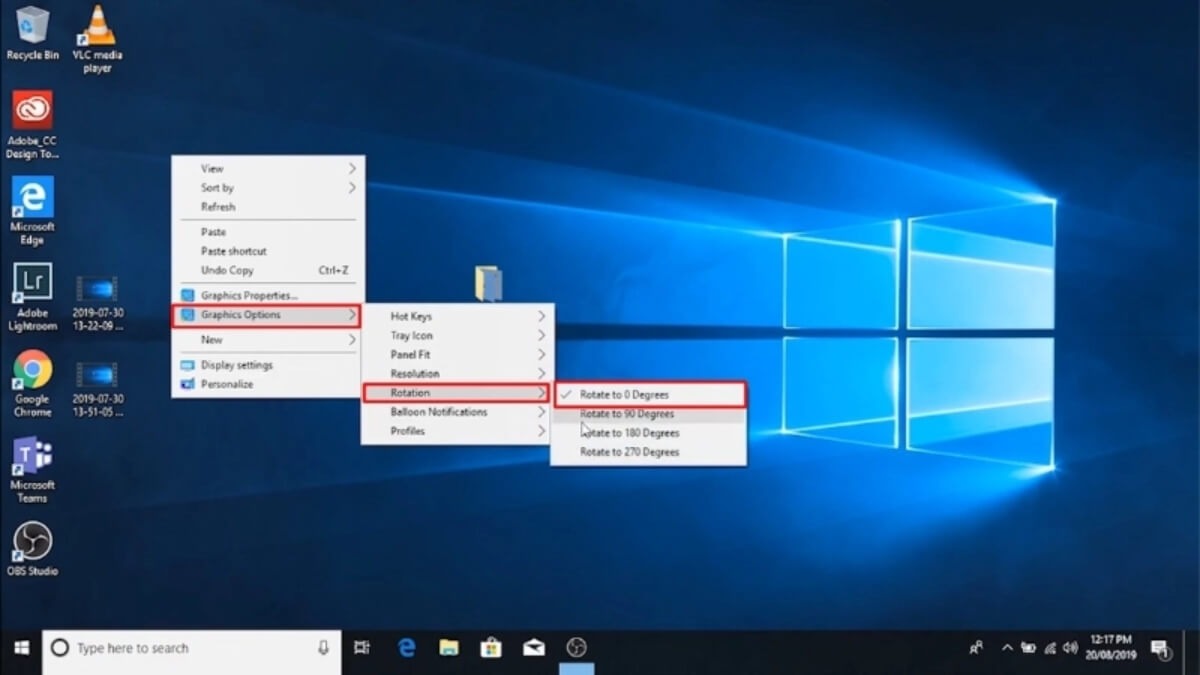Open the People icon in the taskbar

(x=976, y=648)
